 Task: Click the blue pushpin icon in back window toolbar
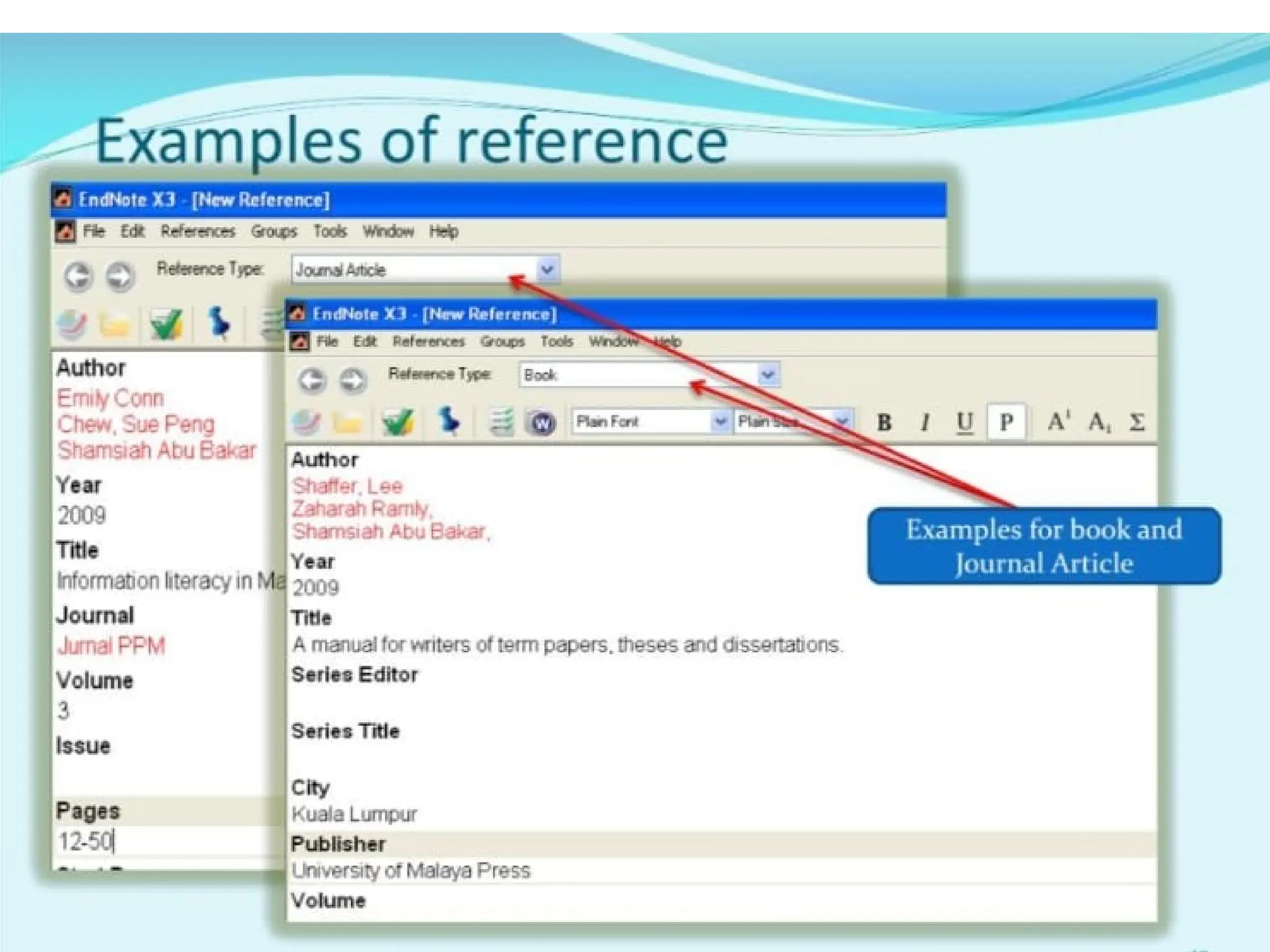click(219, 324)
